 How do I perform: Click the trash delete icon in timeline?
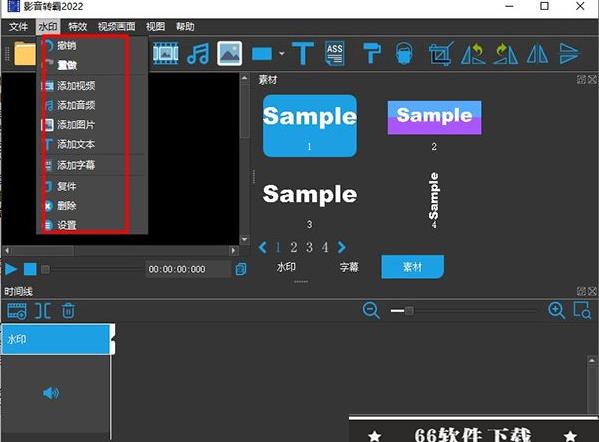(x=69, y=311)
